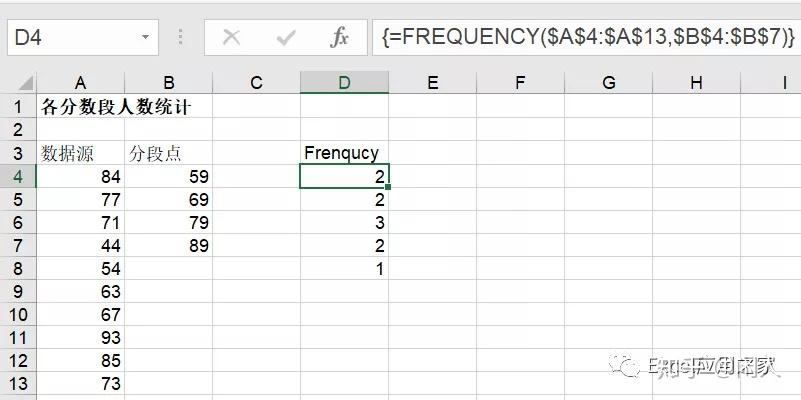Select cell B6 containing 79
Screen dimensions: 801x400
pyautogui.click(x=169, y=222)
